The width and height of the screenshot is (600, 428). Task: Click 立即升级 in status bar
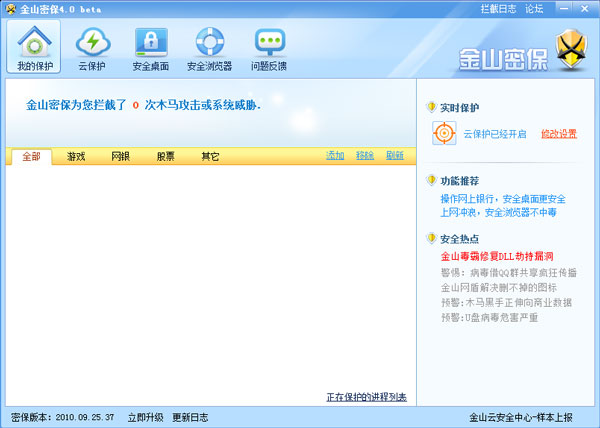point(145,417)
